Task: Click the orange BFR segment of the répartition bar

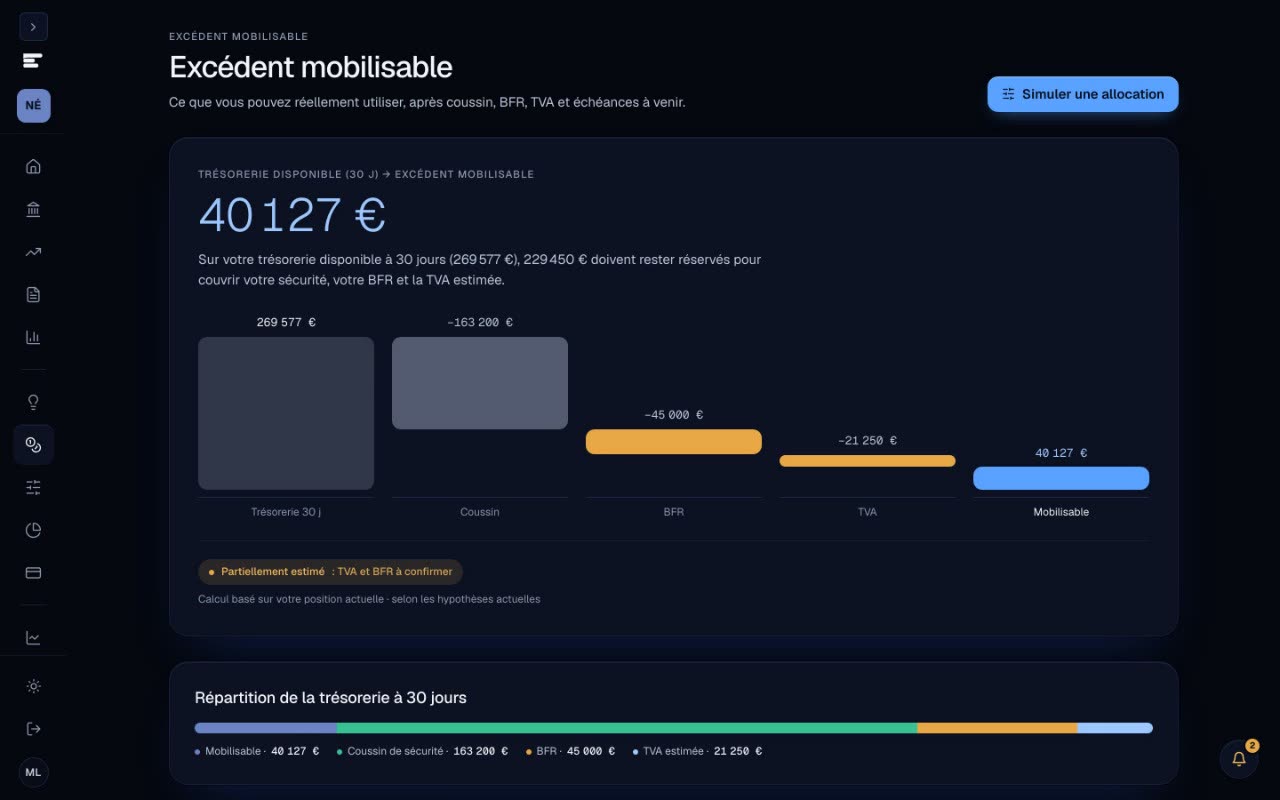Action: click(997, 728)
